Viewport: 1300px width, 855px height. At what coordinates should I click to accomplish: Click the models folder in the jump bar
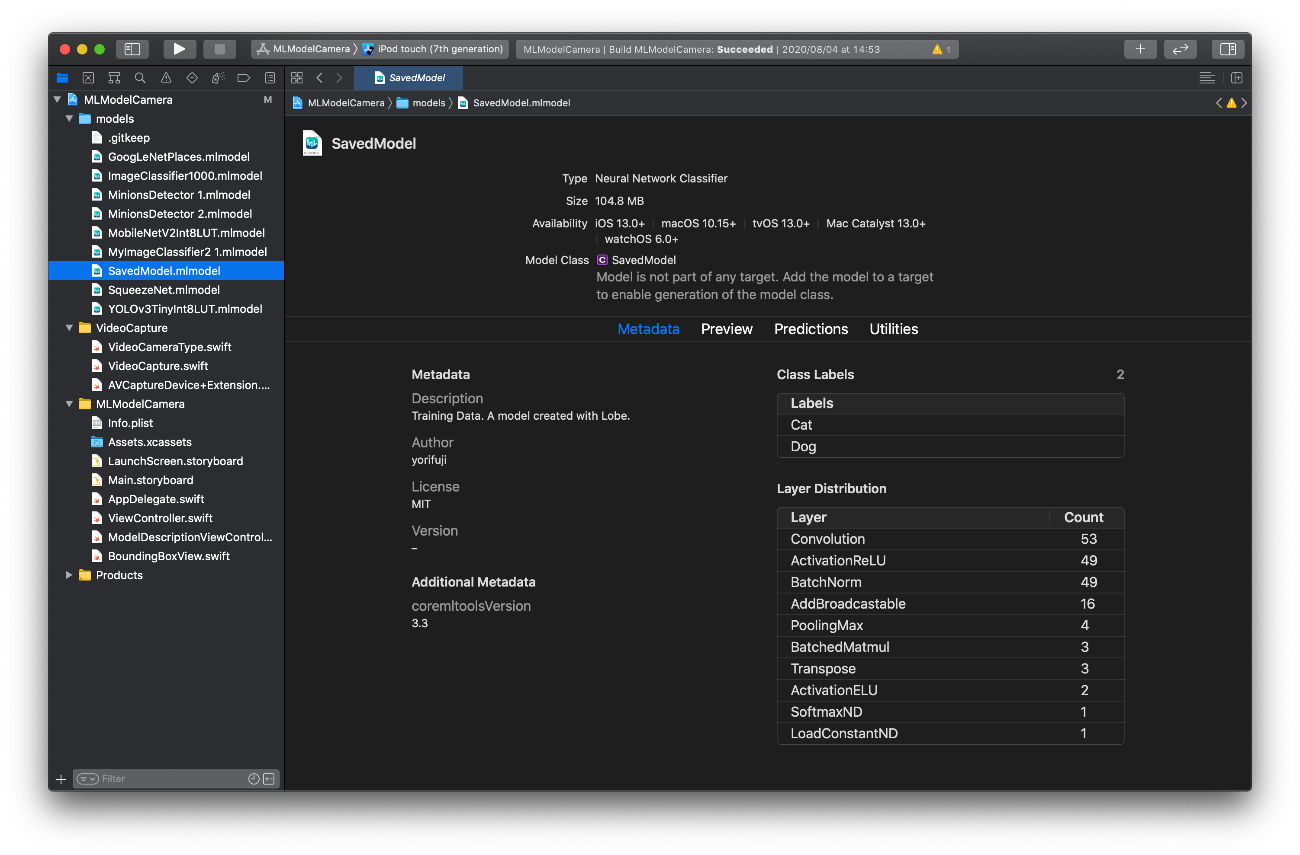(421, 103)
